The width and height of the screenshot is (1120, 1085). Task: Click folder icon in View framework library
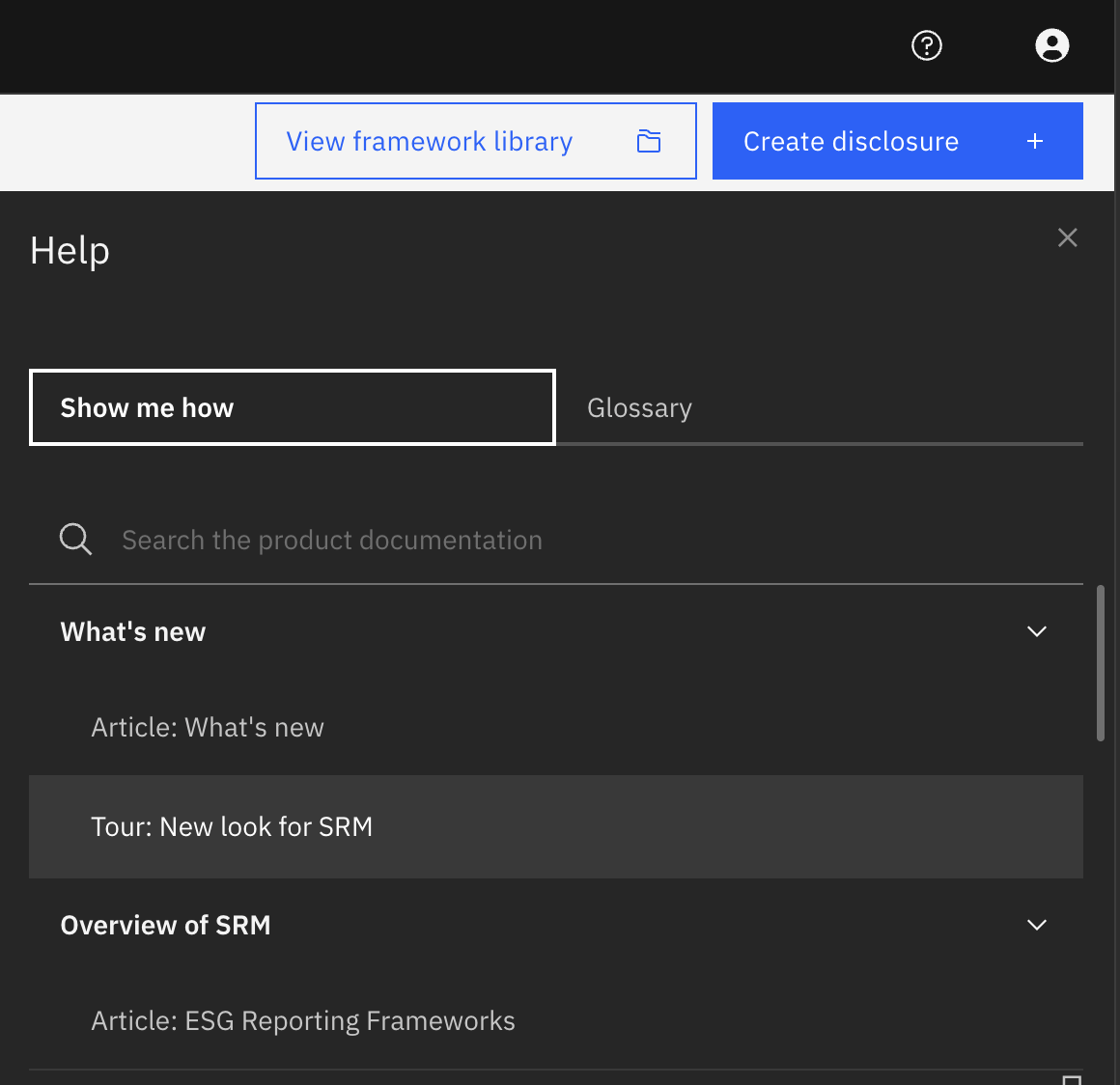pos(649,142)
